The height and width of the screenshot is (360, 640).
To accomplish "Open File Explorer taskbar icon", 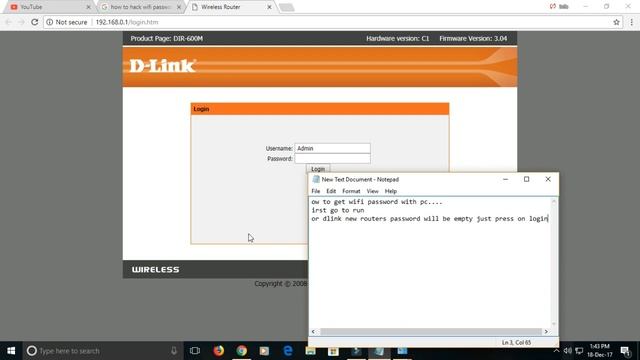I will pyautogui.click(x=310, y=351).
